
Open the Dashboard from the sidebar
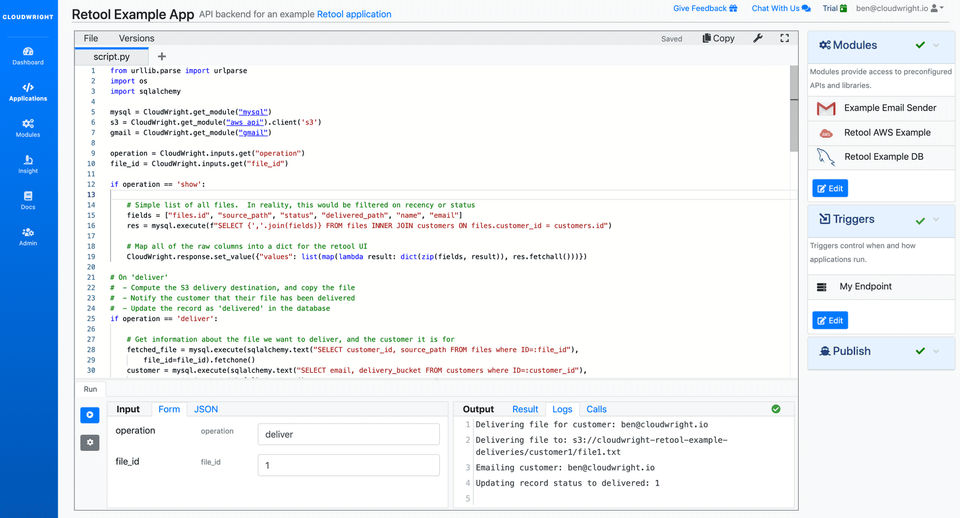tap(28, 55)
